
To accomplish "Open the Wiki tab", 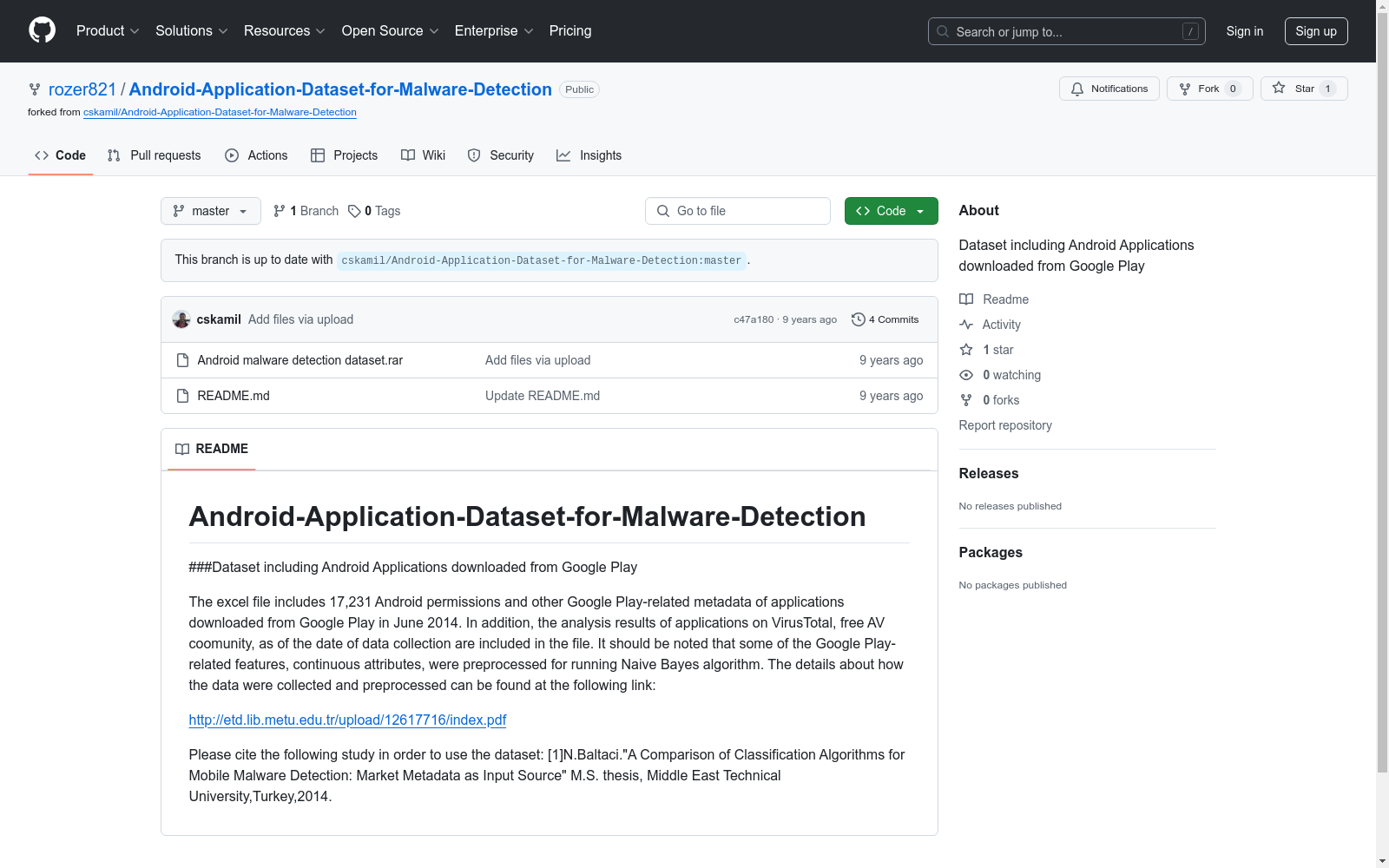I will click(x=424, y=155).
